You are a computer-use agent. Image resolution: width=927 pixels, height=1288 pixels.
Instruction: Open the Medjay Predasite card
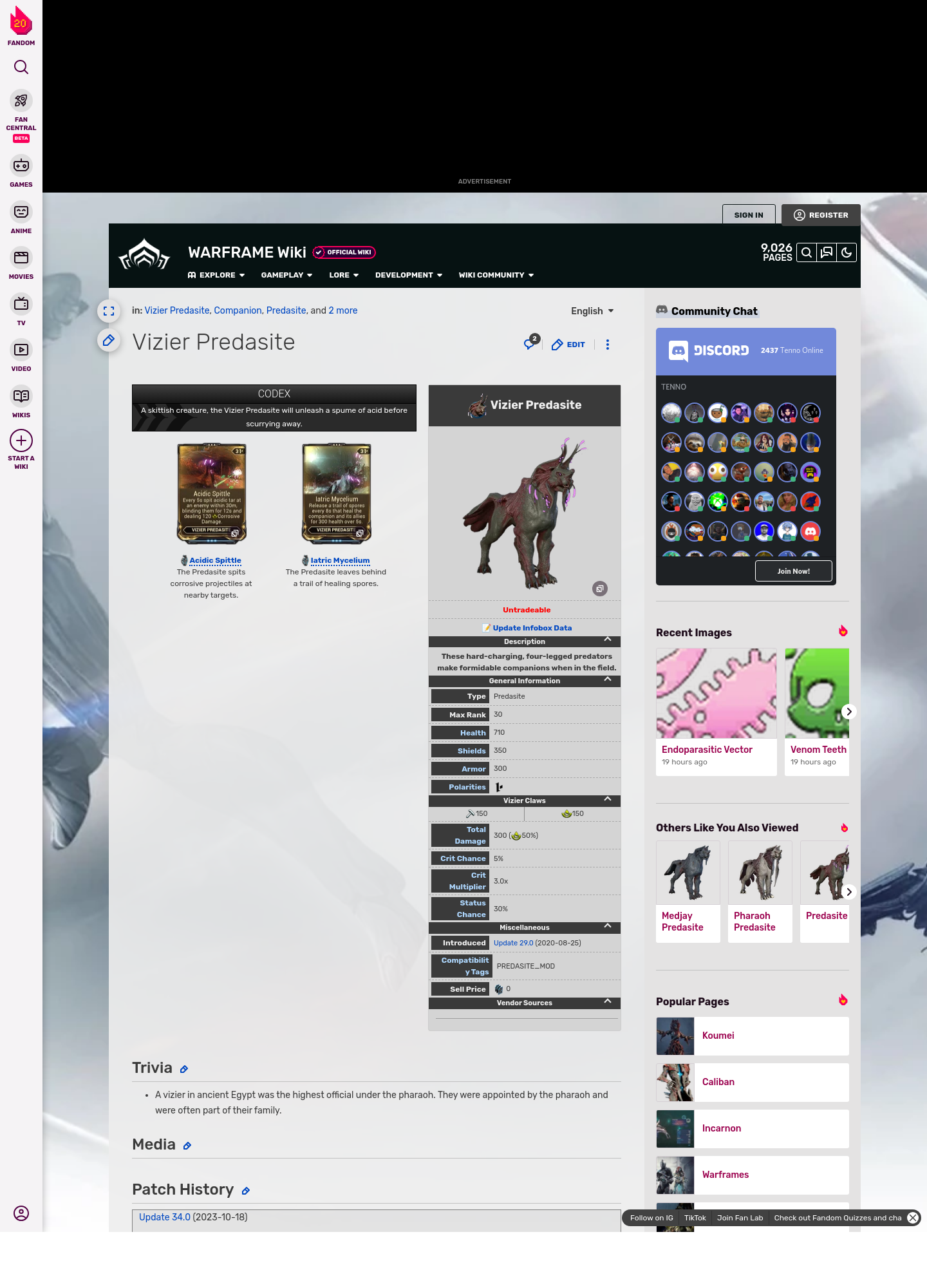tap(688, 891)
